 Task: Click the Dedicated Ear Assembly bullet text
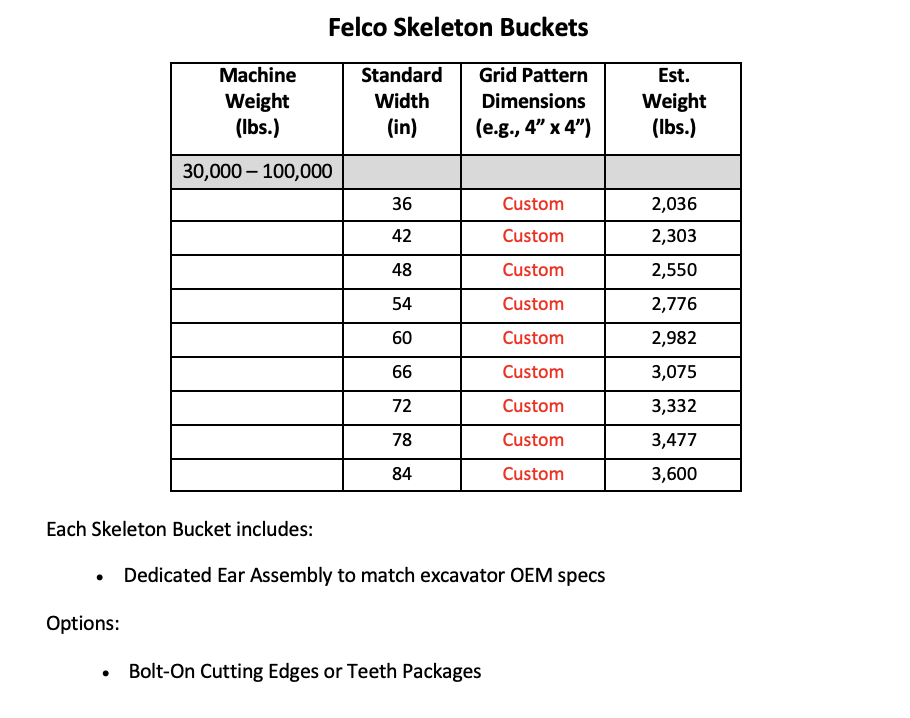[x=364, y=575]
